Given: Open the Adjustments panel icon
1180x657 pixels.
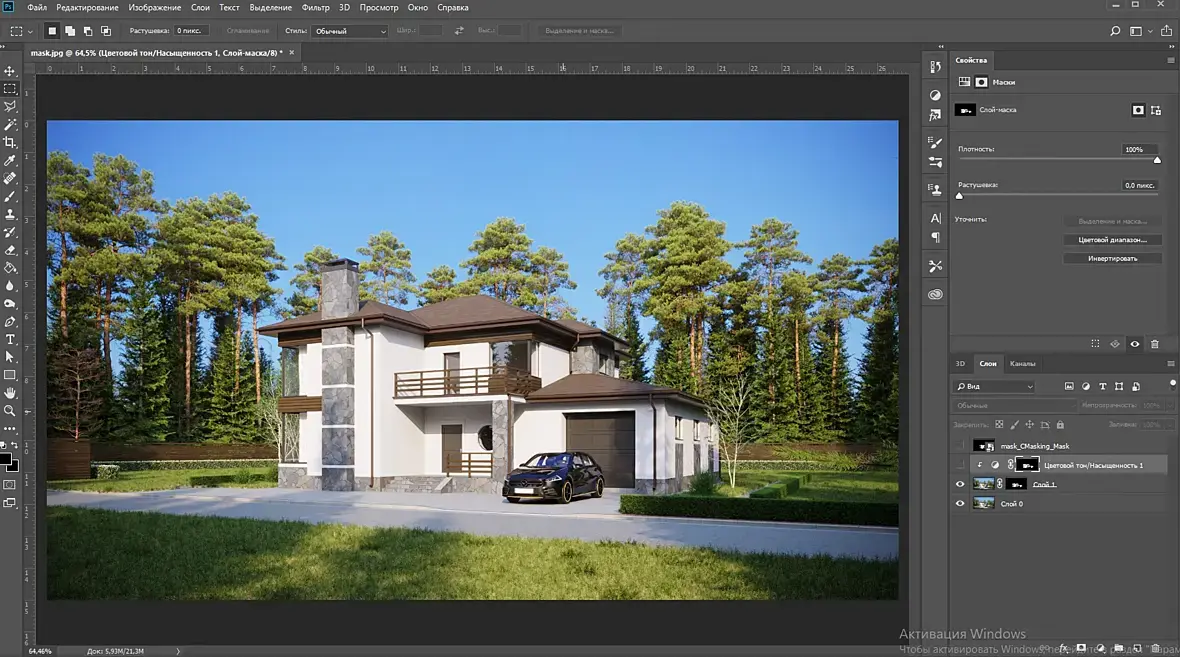Looking at the screenshot, I should coord(935,95).
